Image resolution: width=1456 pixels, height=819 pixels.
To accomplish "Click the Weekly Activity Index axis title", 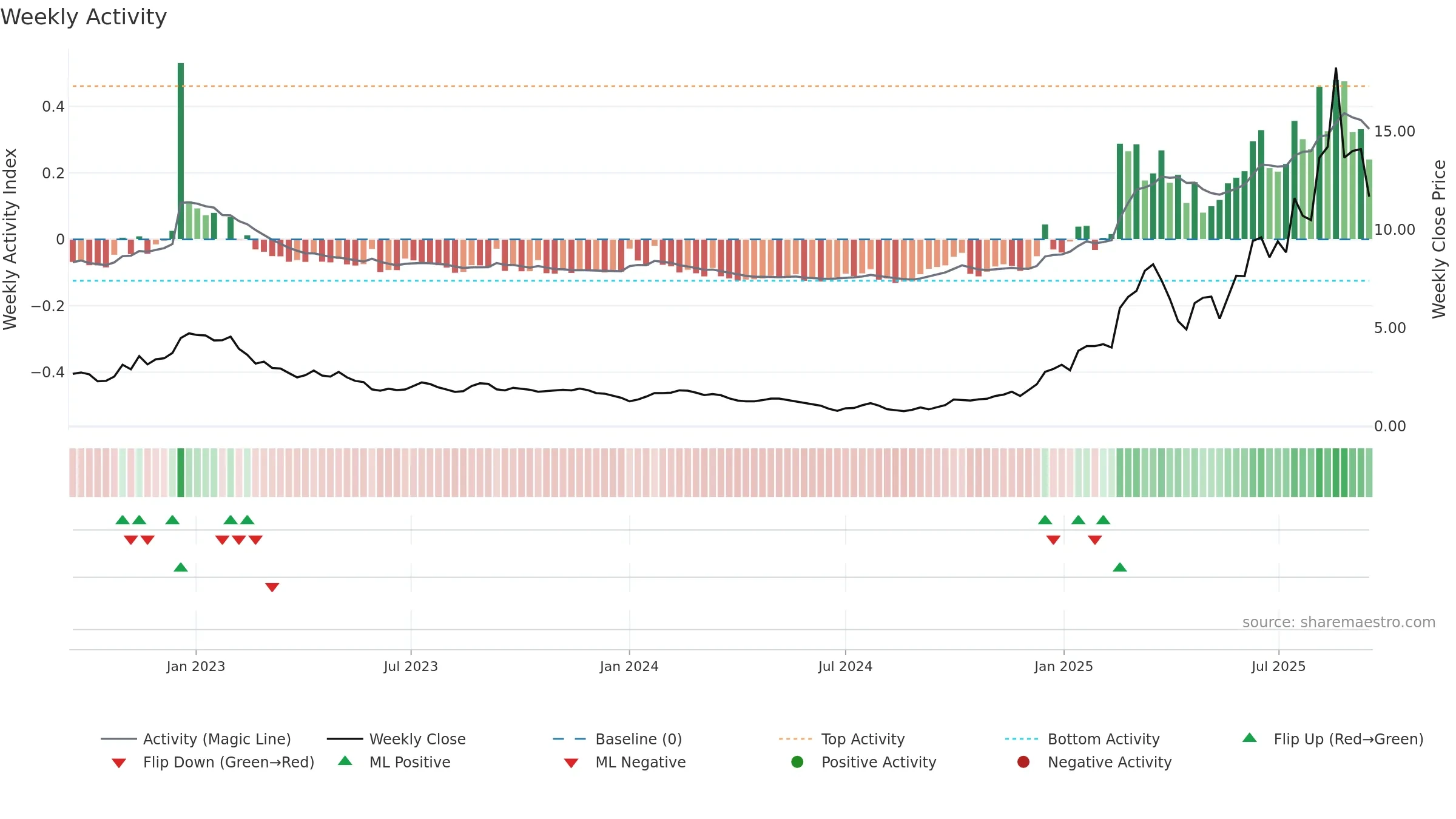I will click(x=10, y=239).
